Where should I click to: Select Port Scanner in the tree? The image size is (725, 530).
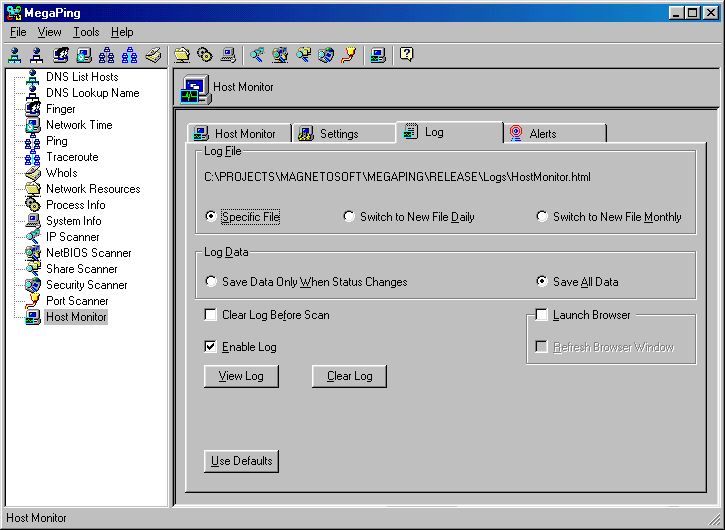77,301
